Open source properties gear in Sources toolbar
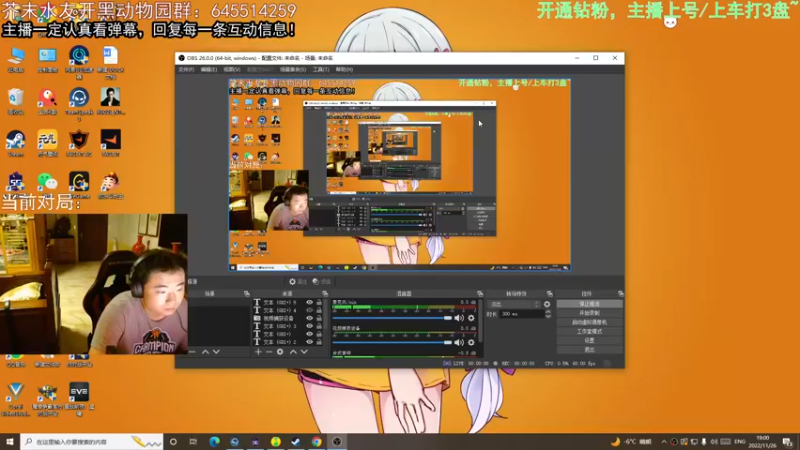This screenshot has height=450, width=800. 280,352
